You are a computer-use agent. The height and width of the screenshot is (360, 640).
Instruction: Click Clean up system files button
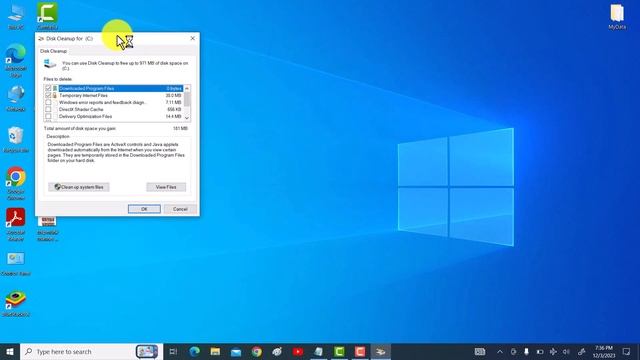79,187
